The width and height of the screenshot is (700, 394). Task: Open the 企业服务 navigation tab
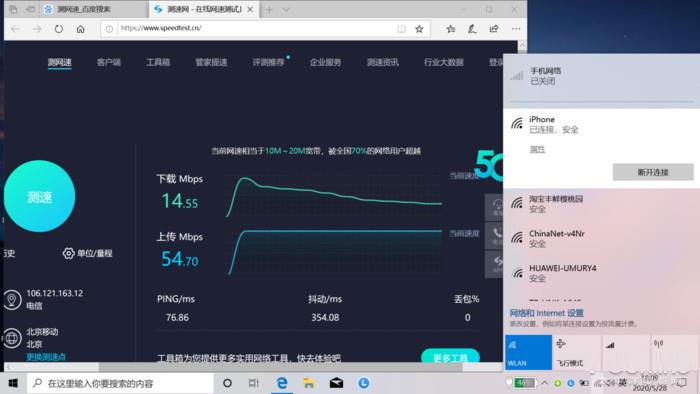325,62
